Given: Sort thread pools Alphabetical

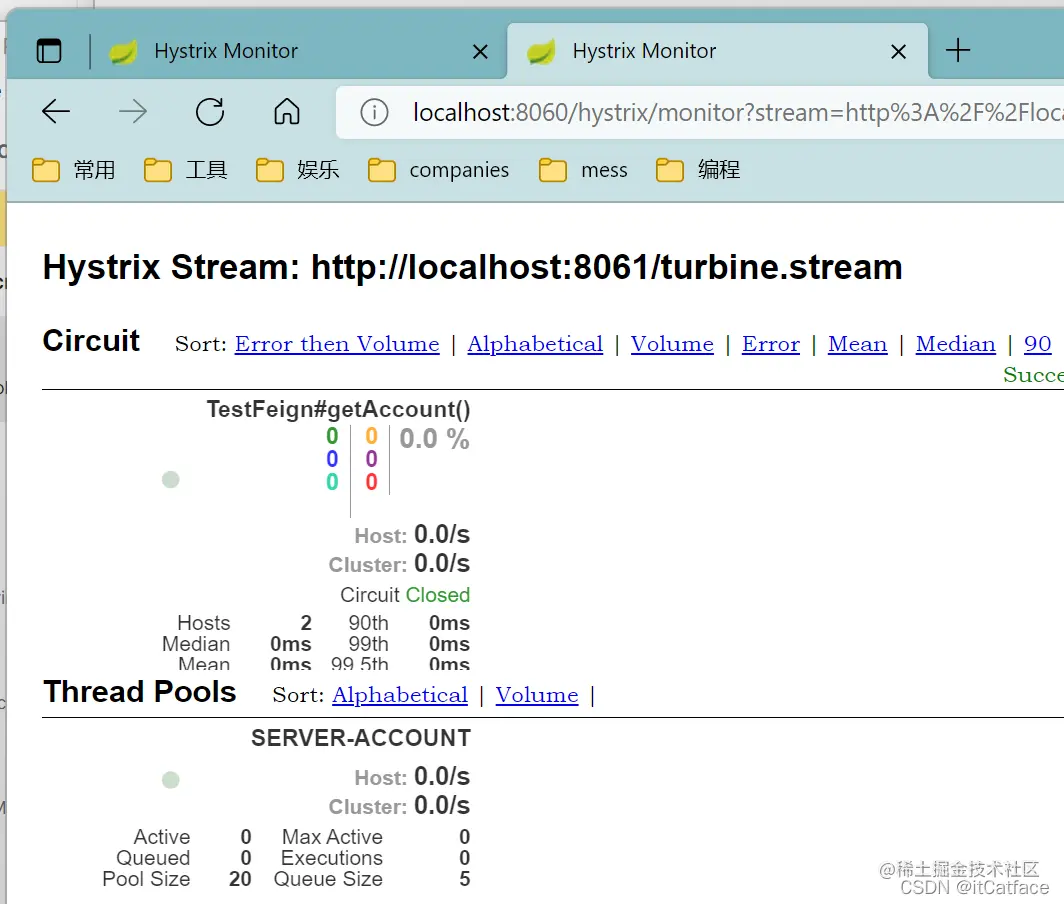Looking at the screenshot, I should click(x=400, y=695).
